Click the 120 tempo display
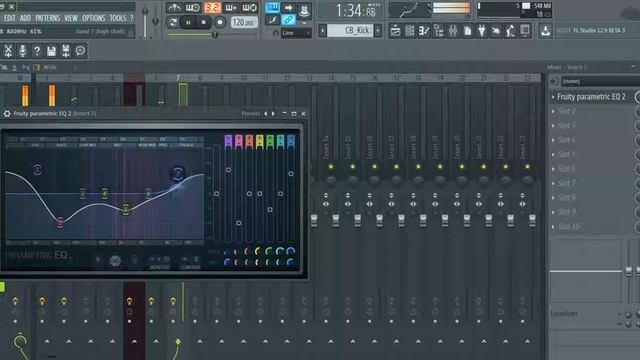Viewport: 640px width, 360px height. [x=244, y=22]
